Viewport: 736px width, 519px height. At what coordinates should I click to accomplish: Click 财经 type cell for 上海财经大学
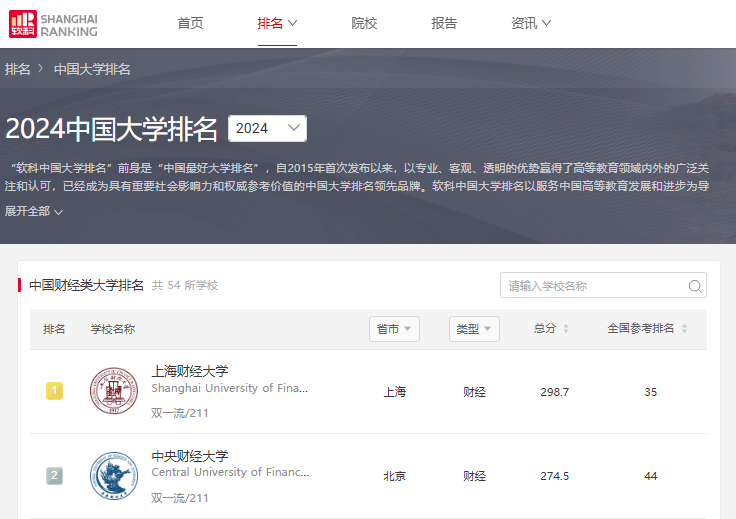(474, 392)
